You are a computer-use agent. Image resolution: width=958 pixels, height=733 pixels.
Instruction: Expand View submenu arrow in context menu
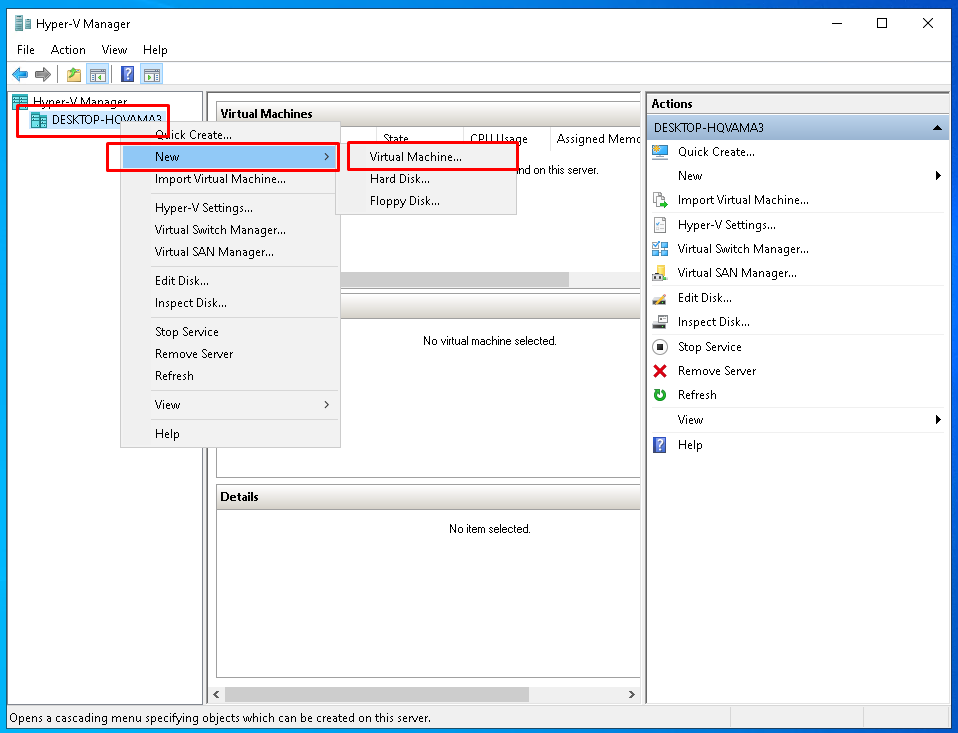[327, 405]
